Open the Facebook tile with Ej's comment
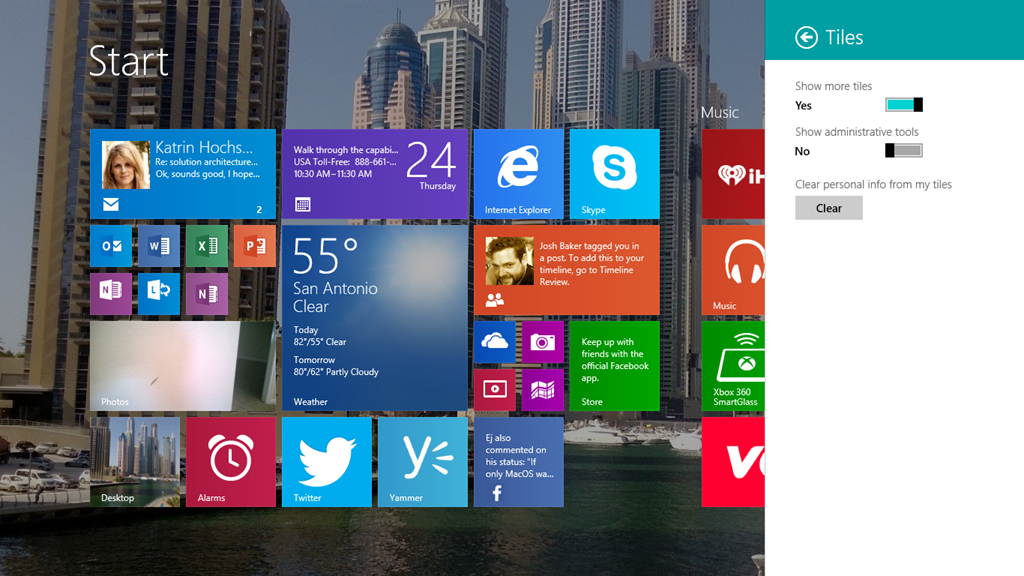 [x=519, y=462]
